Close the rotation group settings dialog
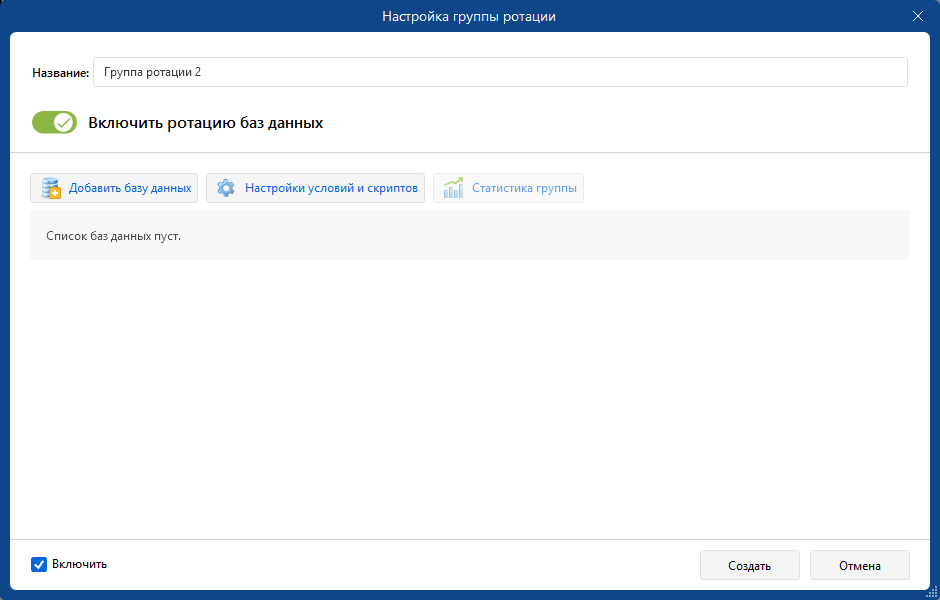 click(917, 16)
